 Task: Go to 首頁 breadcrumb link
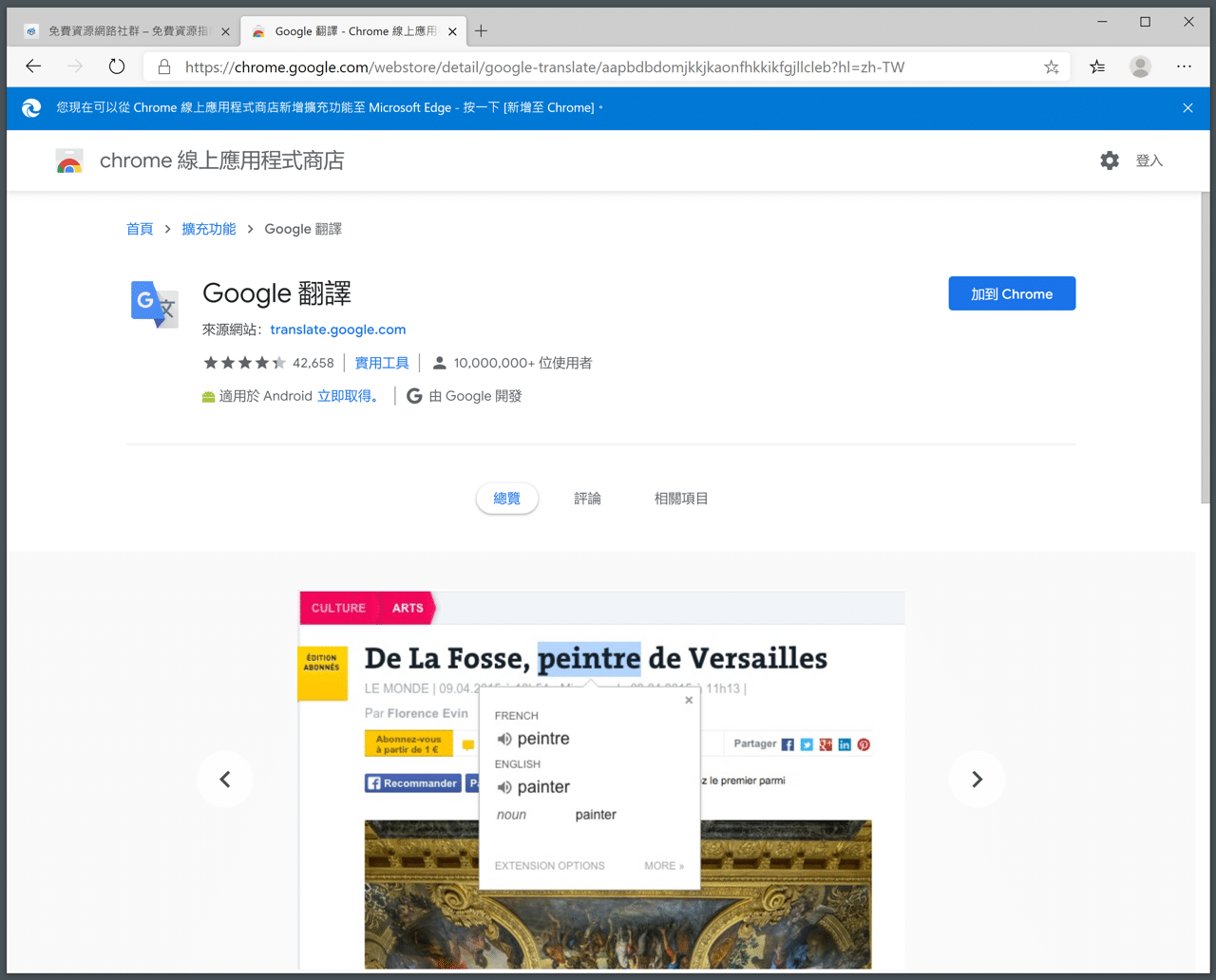pos(140,229)
